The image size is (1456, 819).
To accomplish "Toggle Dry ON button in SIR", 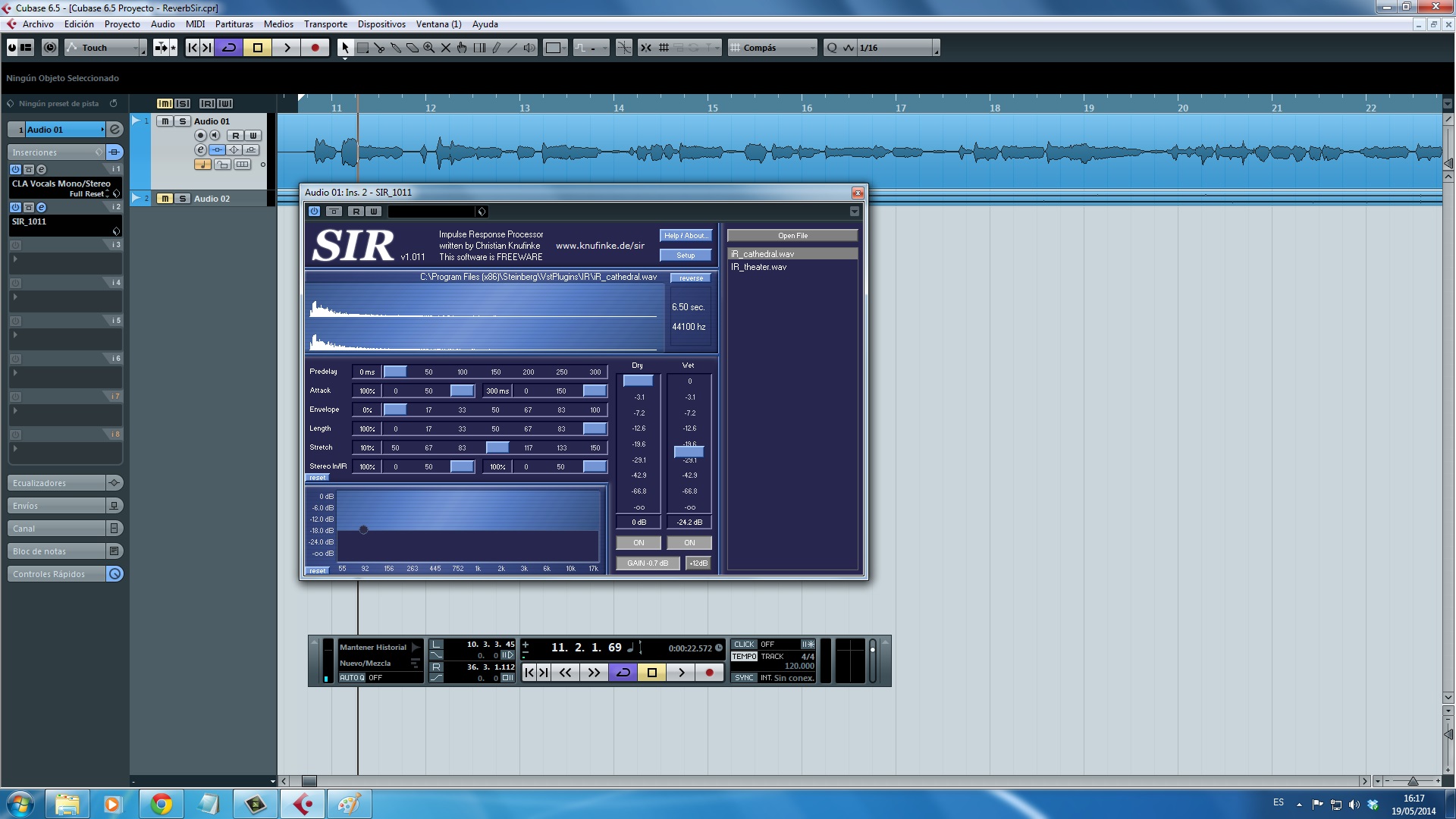I will click(x=639, y=543).
